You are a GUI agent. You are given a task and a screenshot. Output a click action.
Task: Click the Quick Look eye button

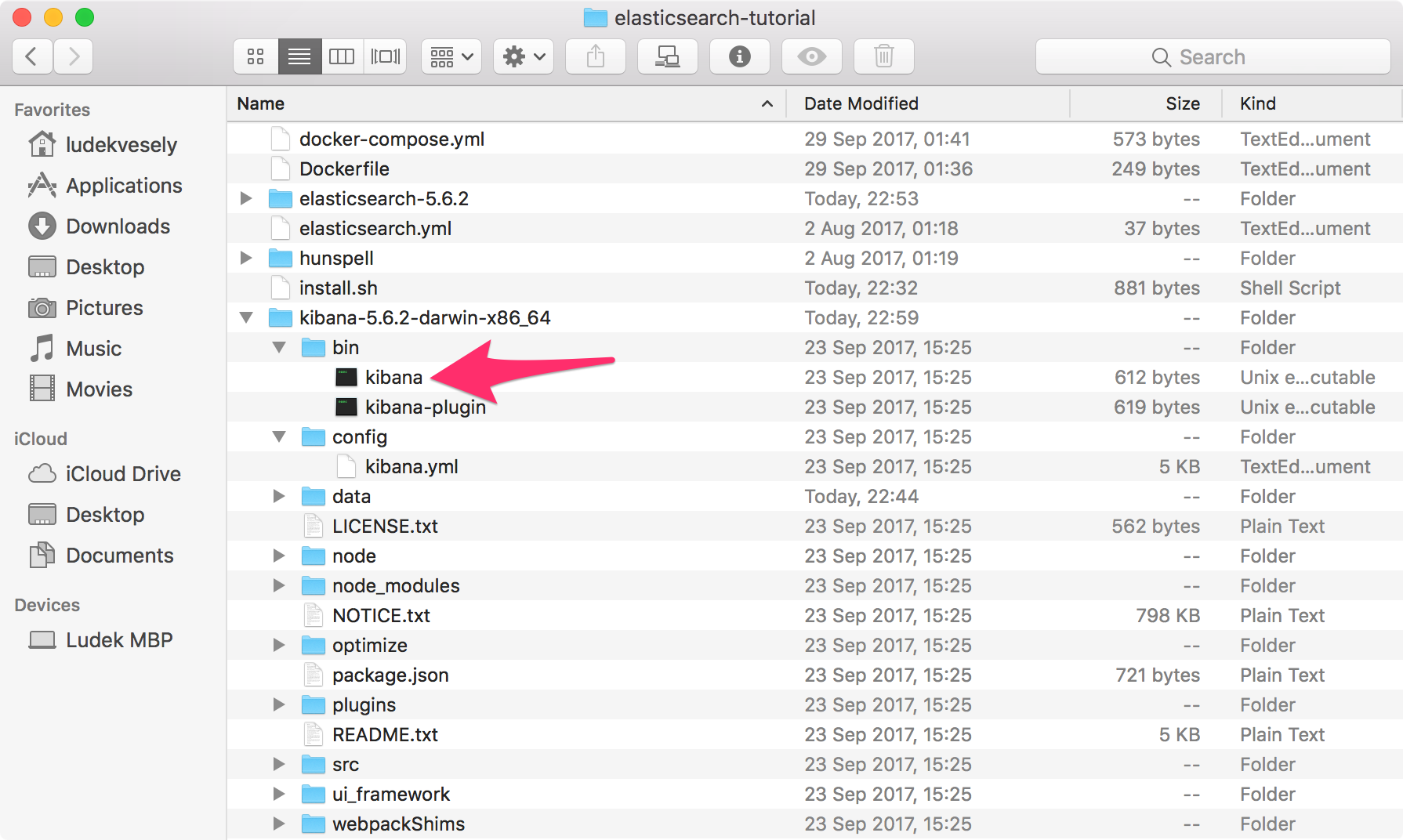pos(812,56)
